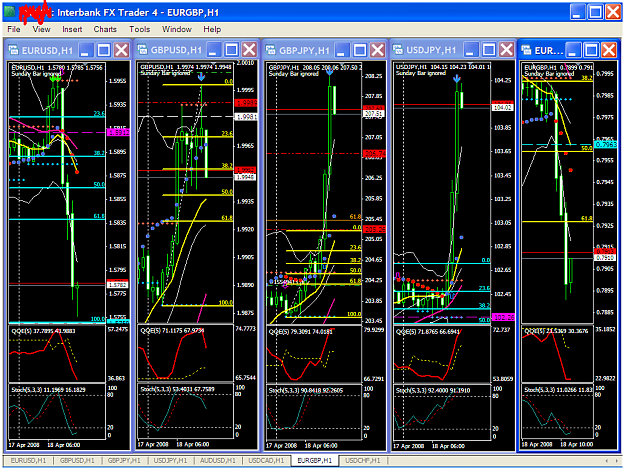Image resolution: width=625 pixels, height=470 pixels.
Task: Close the USDJPY,H1 chart window
Action: click(506, 50)
